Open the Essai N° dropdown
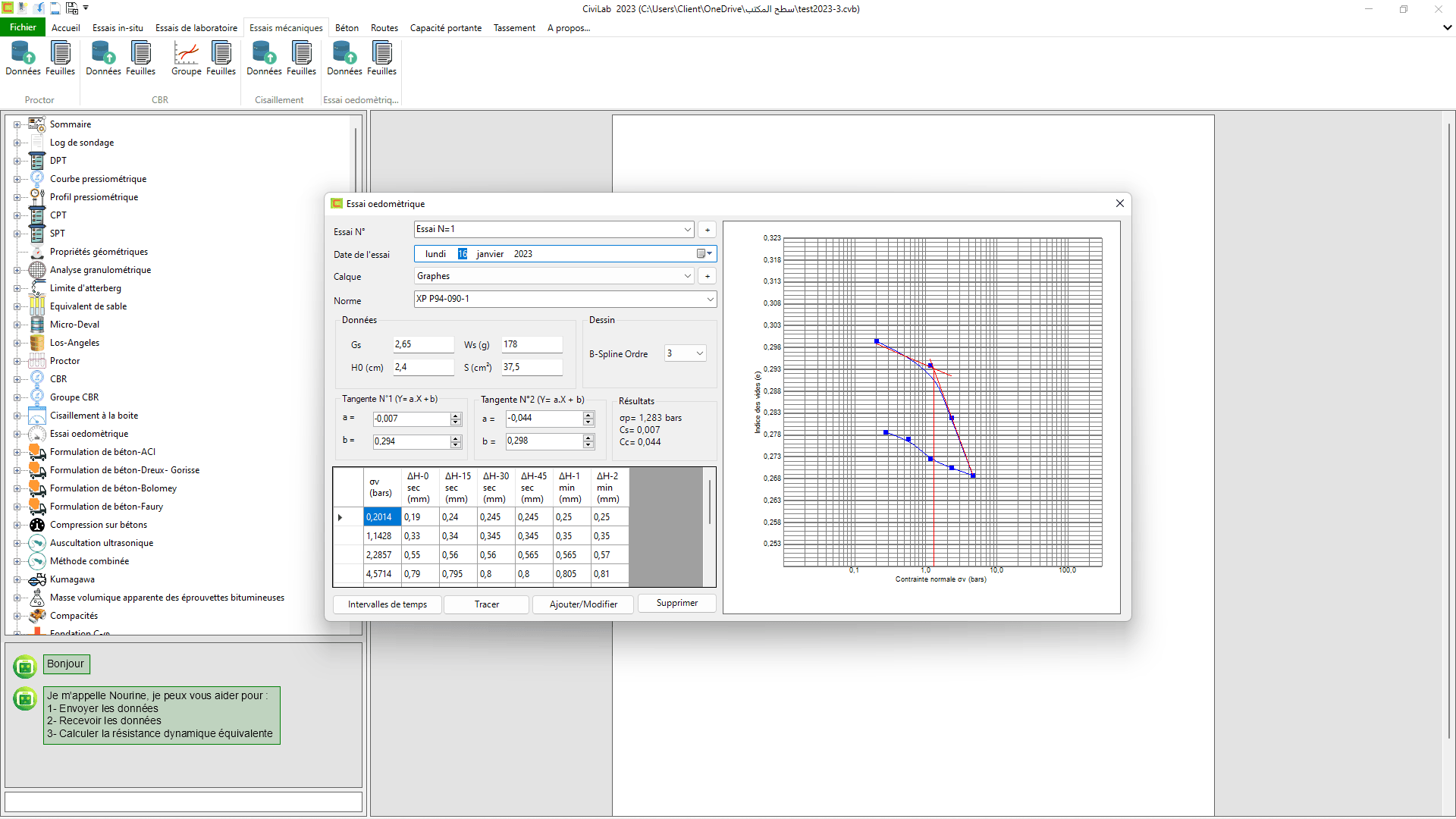Image resolution: width=1456 pixels, height=819 pixels. (687, 230)
